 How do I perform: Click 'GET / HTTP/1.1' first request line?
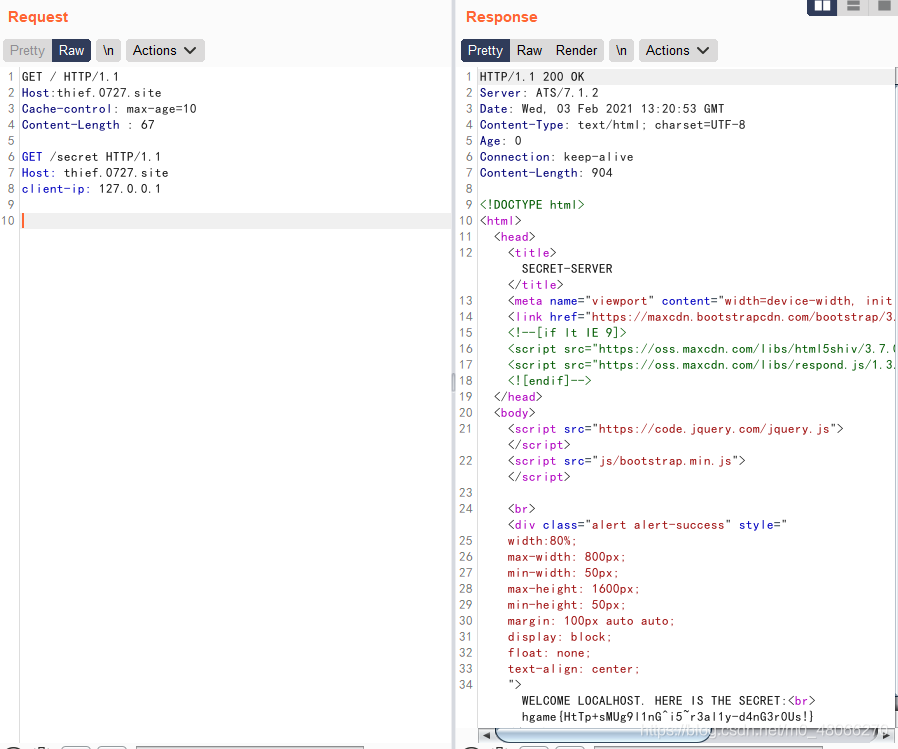pos(70,77)
